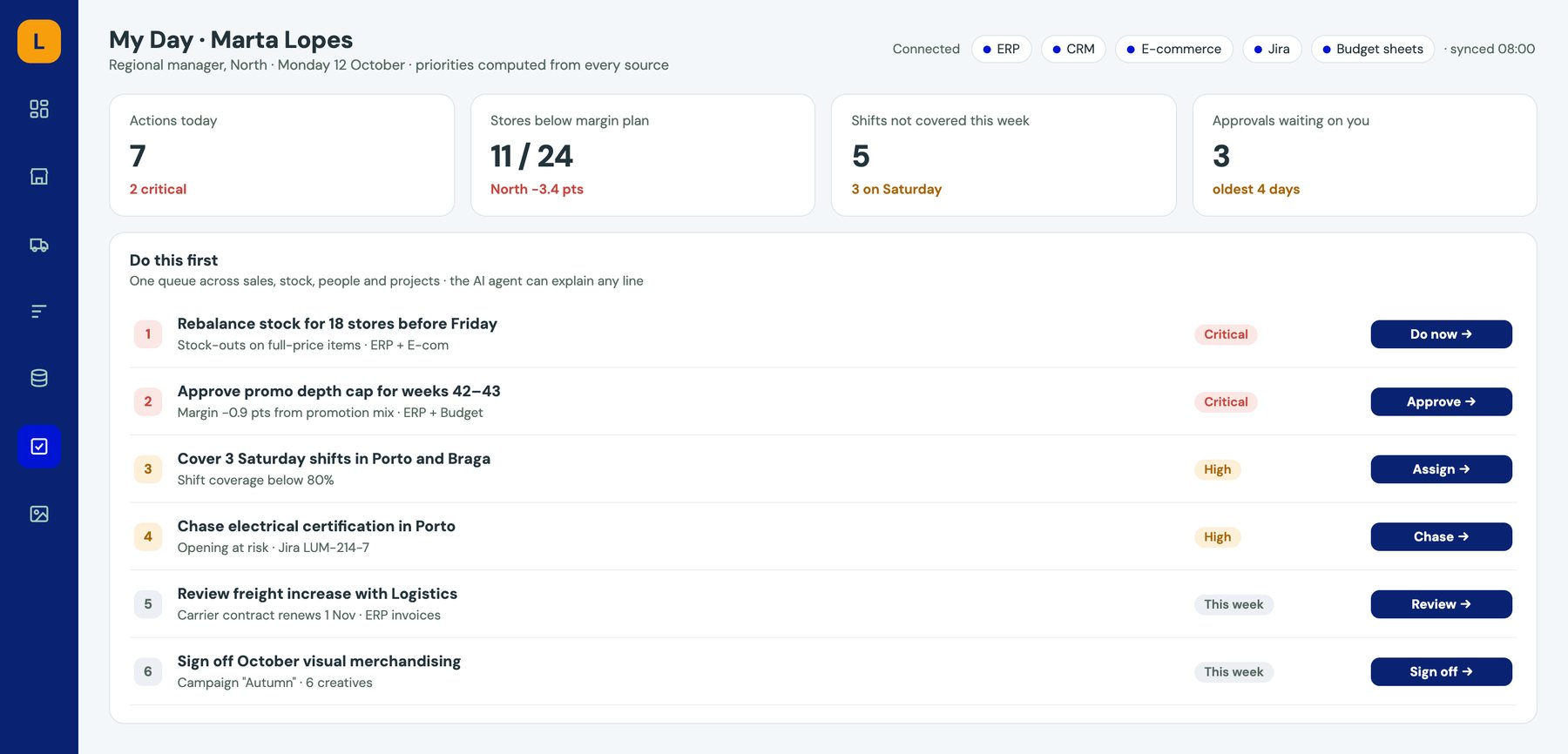Select 'Cover 3 Saturday shifts in Porto and Braga'

334,459
